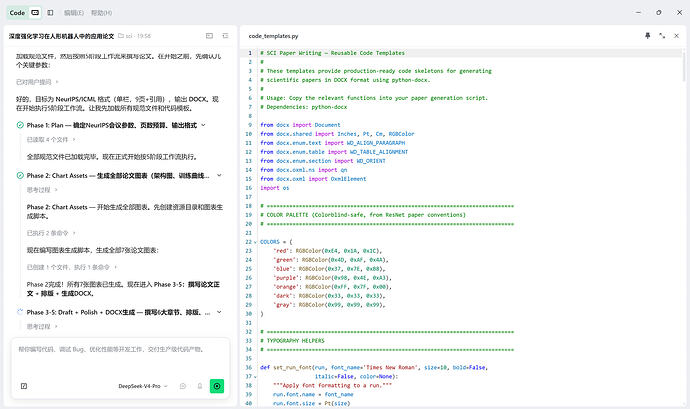Click the microphone icon in input box

[x=199, y=386]
